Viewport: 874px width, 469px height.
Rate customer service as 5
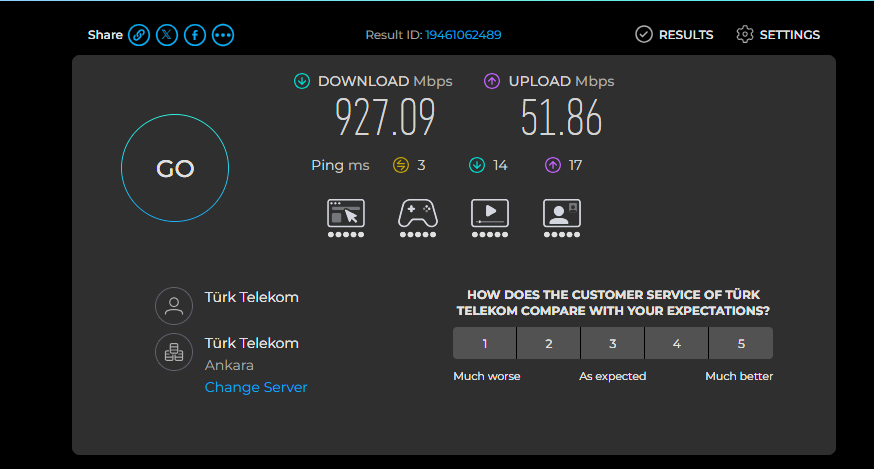(x=741, y=343)
